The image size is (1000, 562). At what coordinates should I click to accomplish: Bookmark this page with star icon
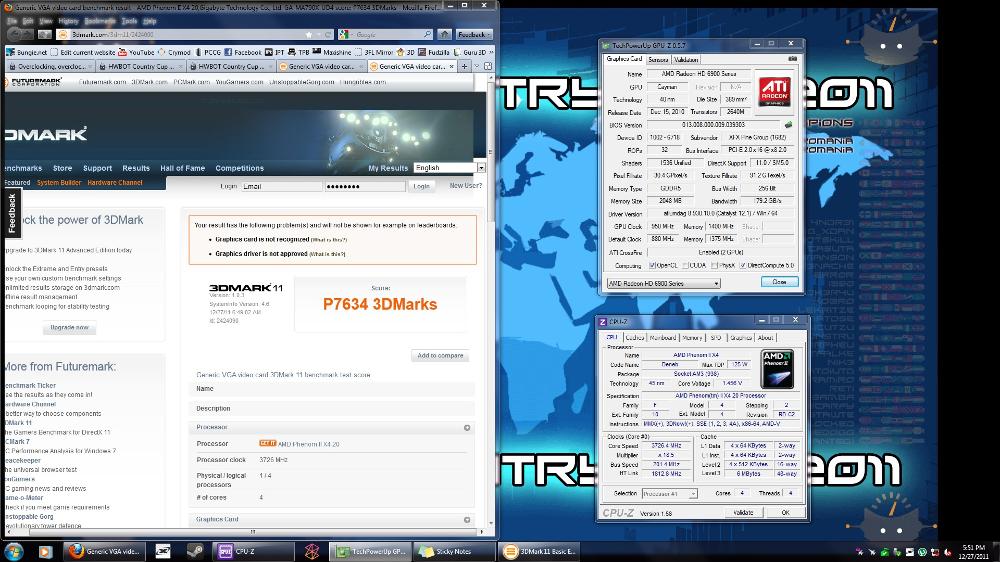(x=309, y=34)
